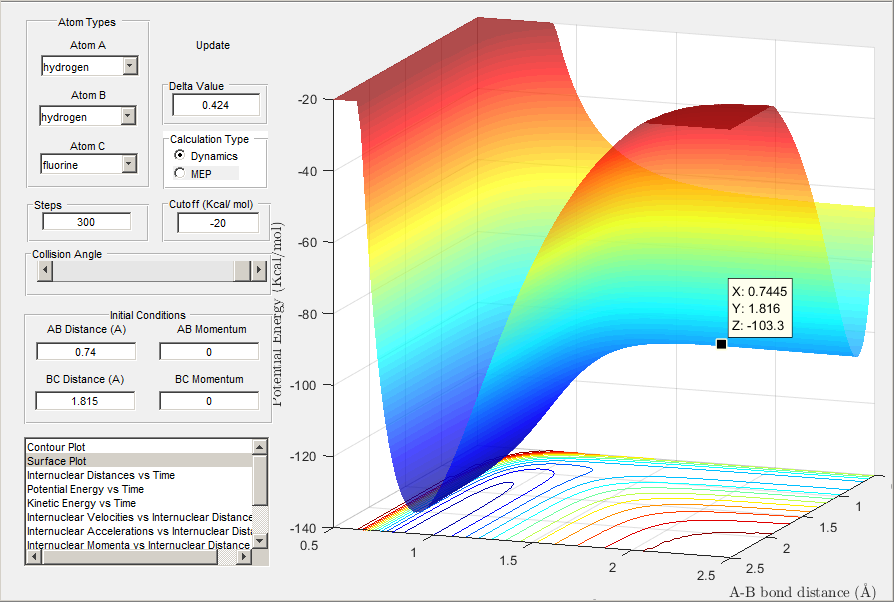Select Internuclear Accelerations vs Internuclear Distance
The width and height of the screenshot is (894, 602).
click(x=139, y=531)
